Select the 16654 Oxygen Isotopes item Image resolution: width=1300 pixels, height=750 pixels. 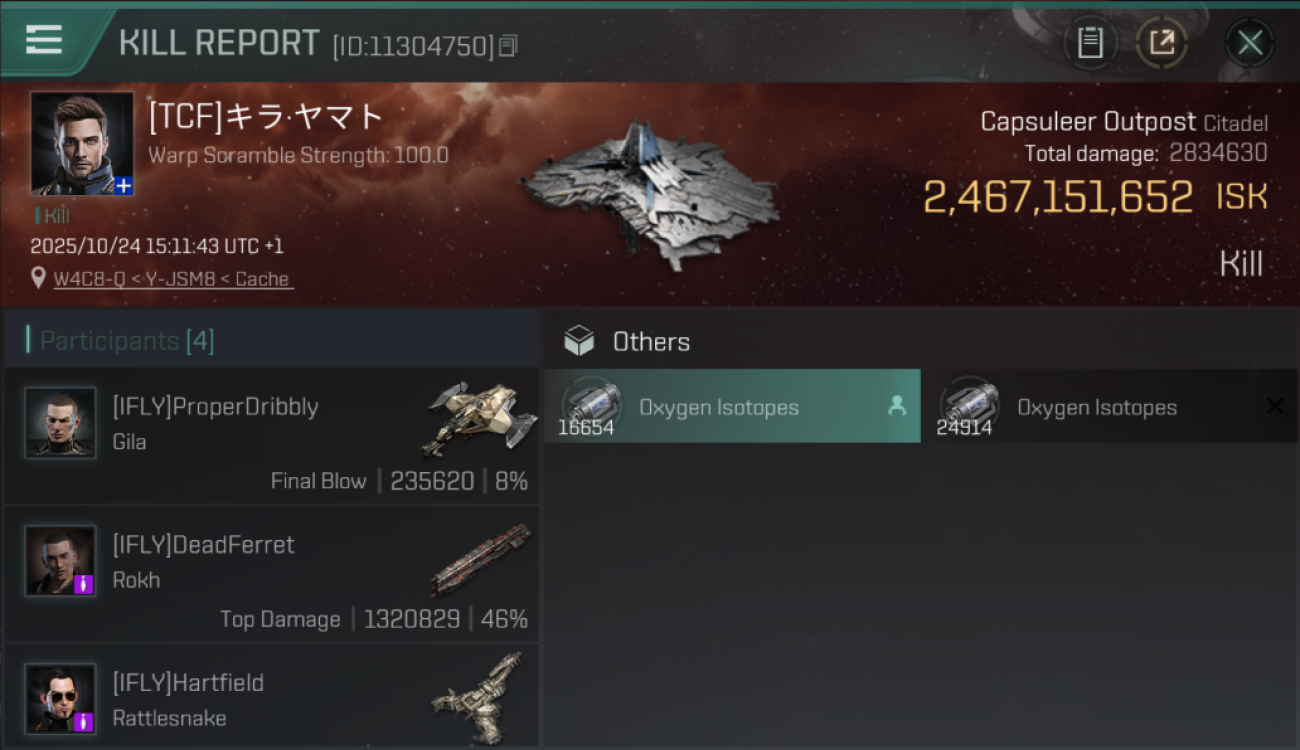[x=732, y=407]
